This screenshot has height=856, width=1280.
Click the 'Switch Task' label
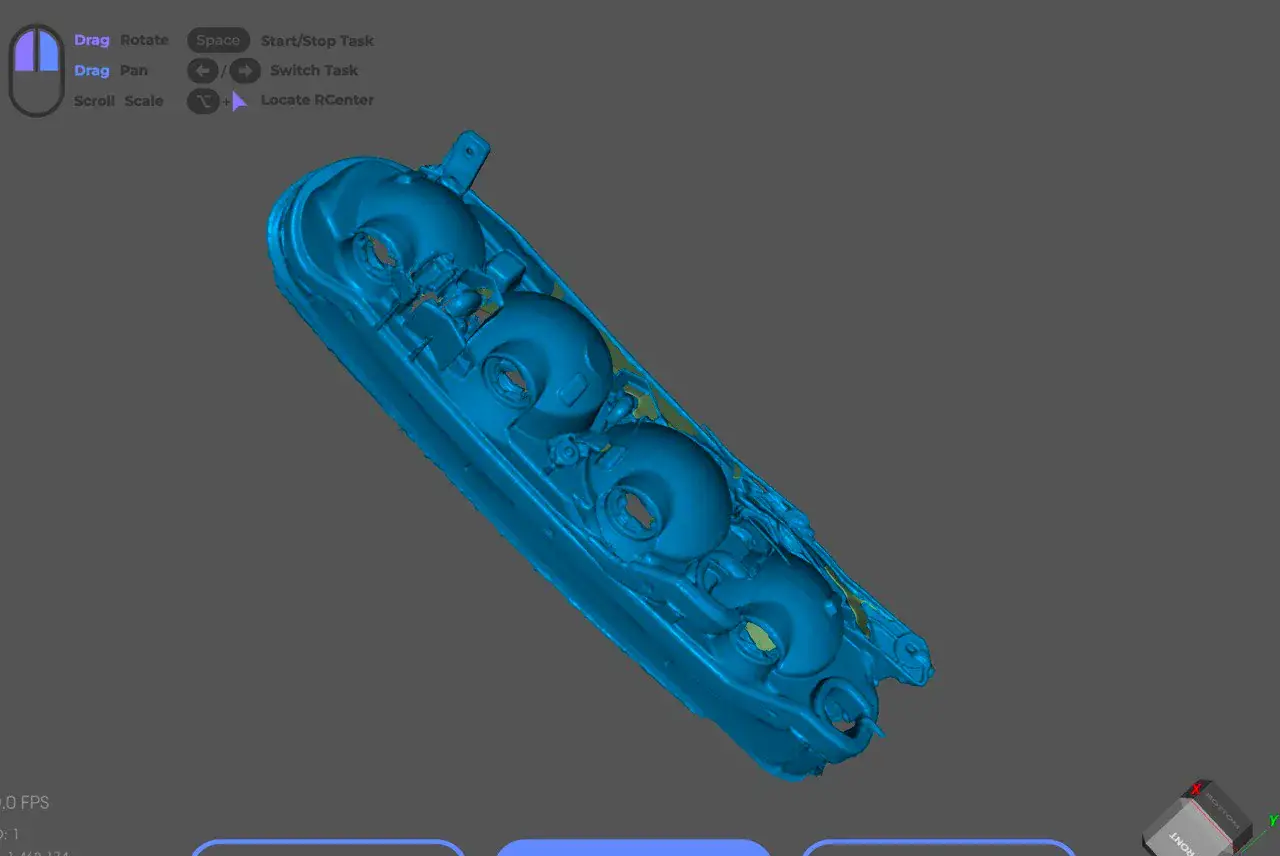pyautogui.click(x=314, y=71)
